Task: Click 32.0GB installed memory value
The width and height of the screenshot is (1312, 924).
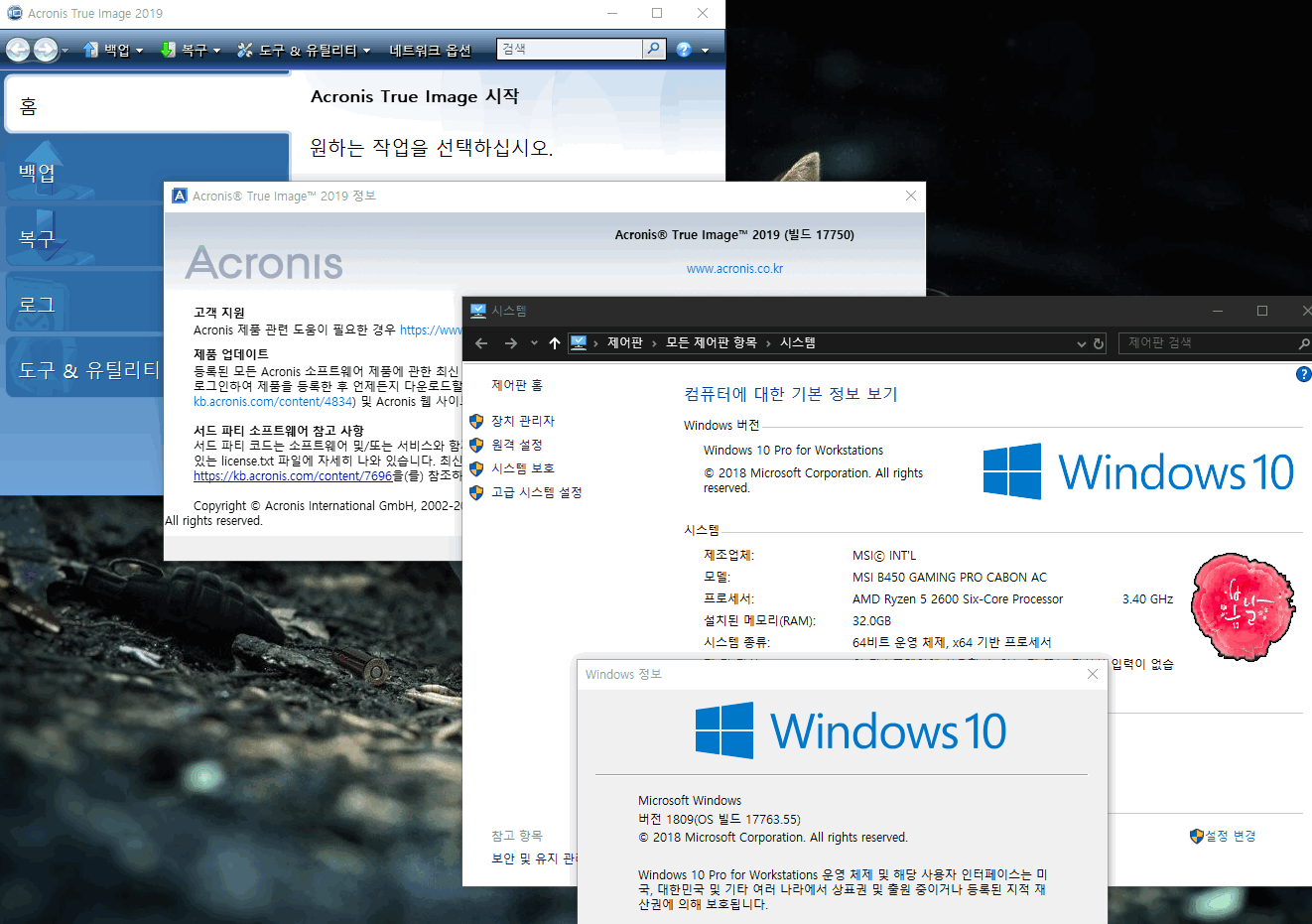Action: (x=871, y=620)
